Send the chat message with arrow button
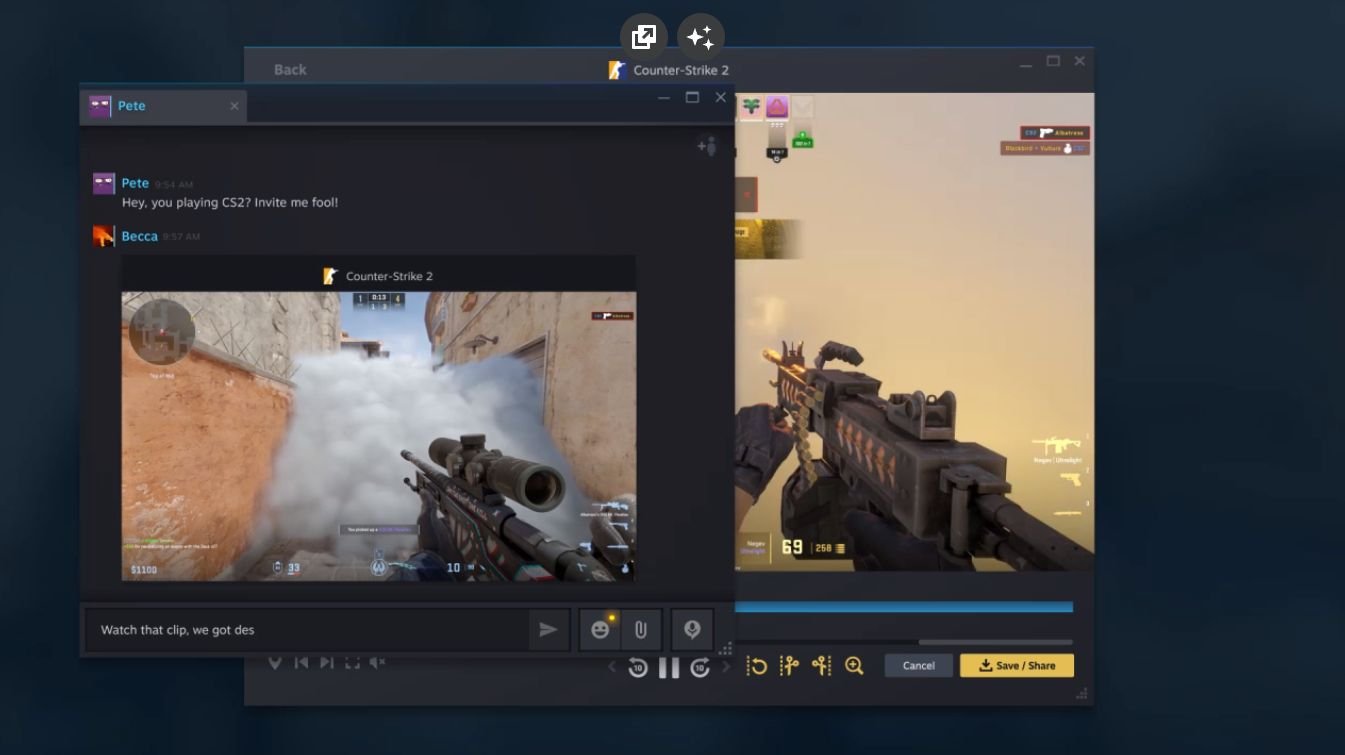Image resolution: width=1345 pixels, height=755 pixels. tap(548, 630)
